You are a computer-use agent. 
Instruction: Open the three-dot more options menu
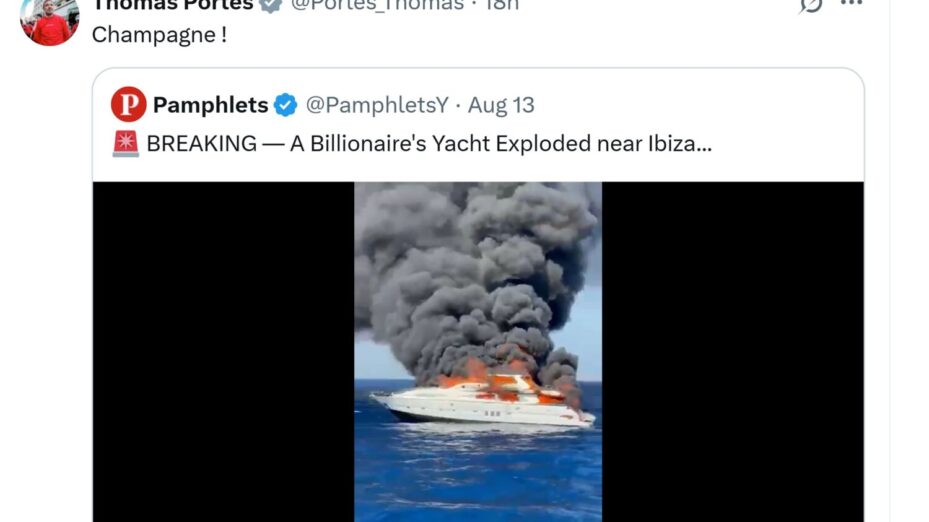pos(851,4)
